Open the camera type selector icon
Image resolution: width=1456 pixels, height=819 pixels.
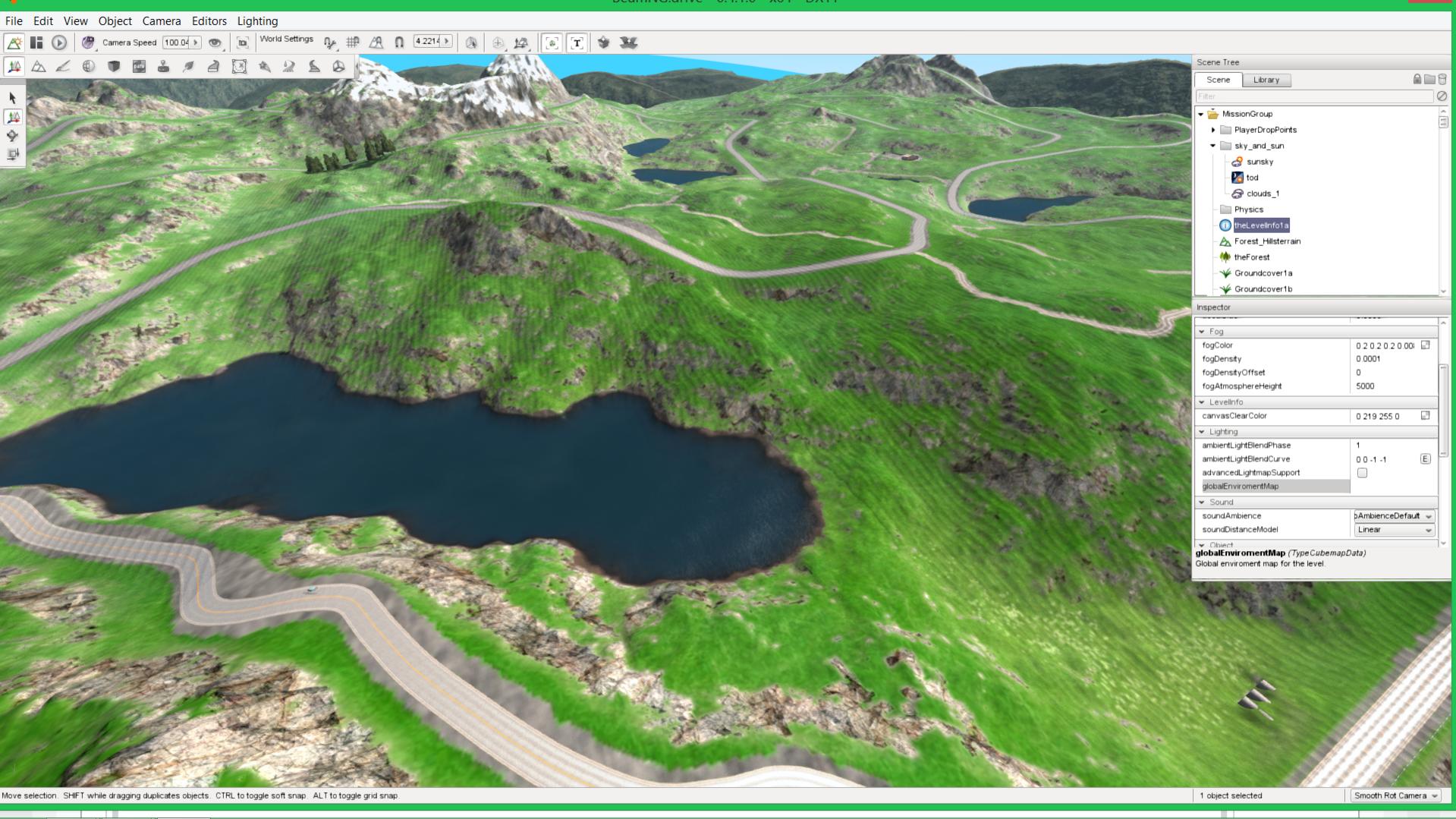[x=89, y=43]
